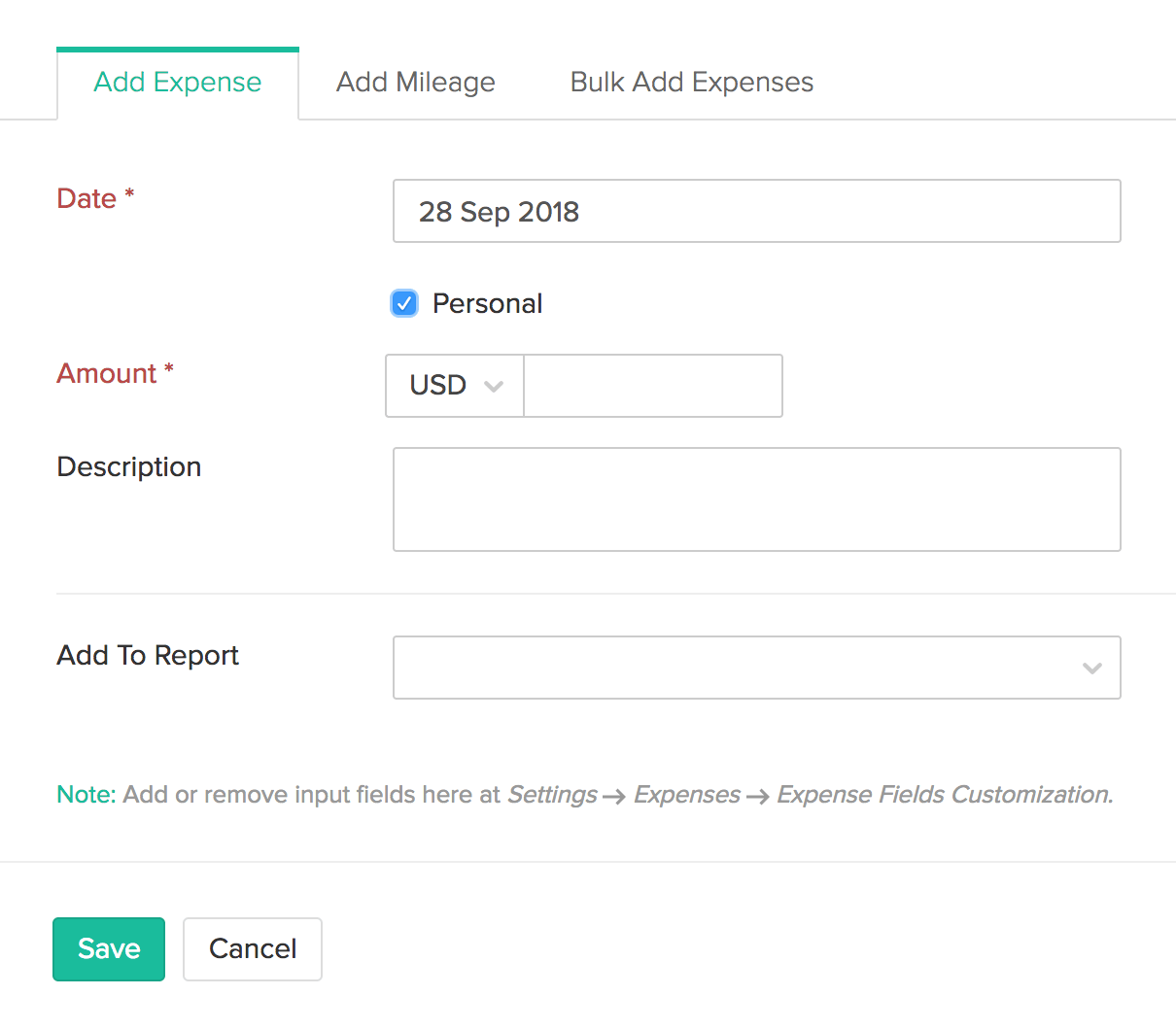Viewport: 1176px width, 1030px height.
Task: Click the Settings text in the note
Action: [x=552, y=795]
